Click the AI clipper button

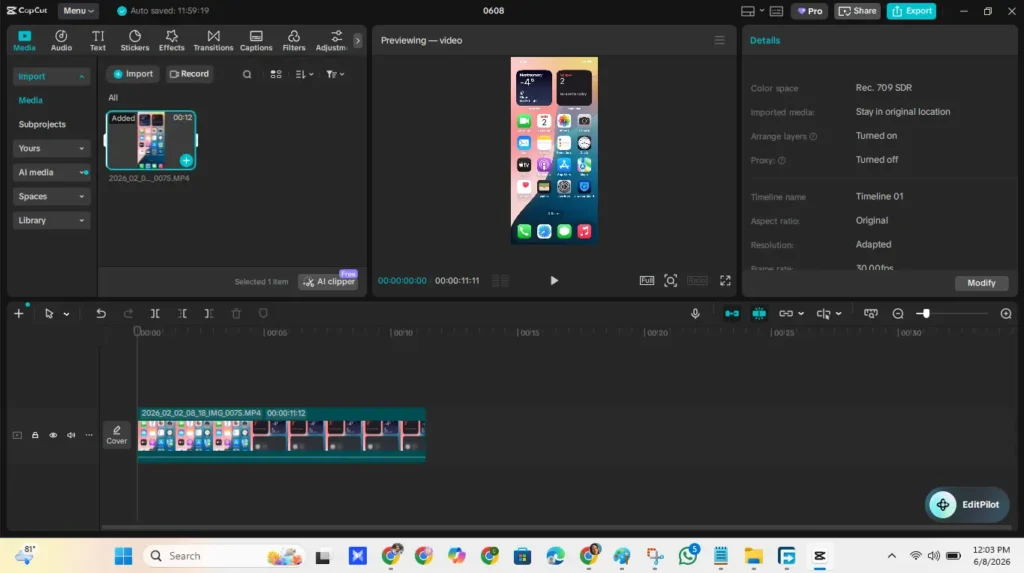click(328, 282)
